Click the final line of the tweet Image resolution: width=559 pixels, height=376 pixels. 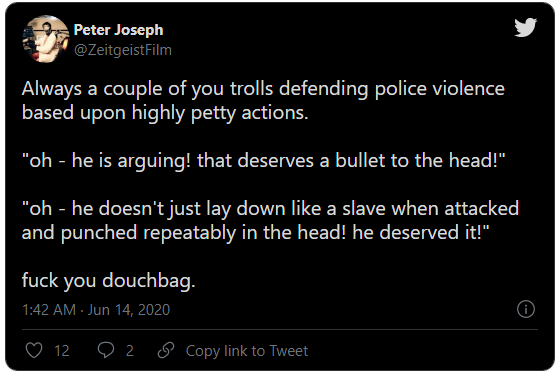[109, 280]
